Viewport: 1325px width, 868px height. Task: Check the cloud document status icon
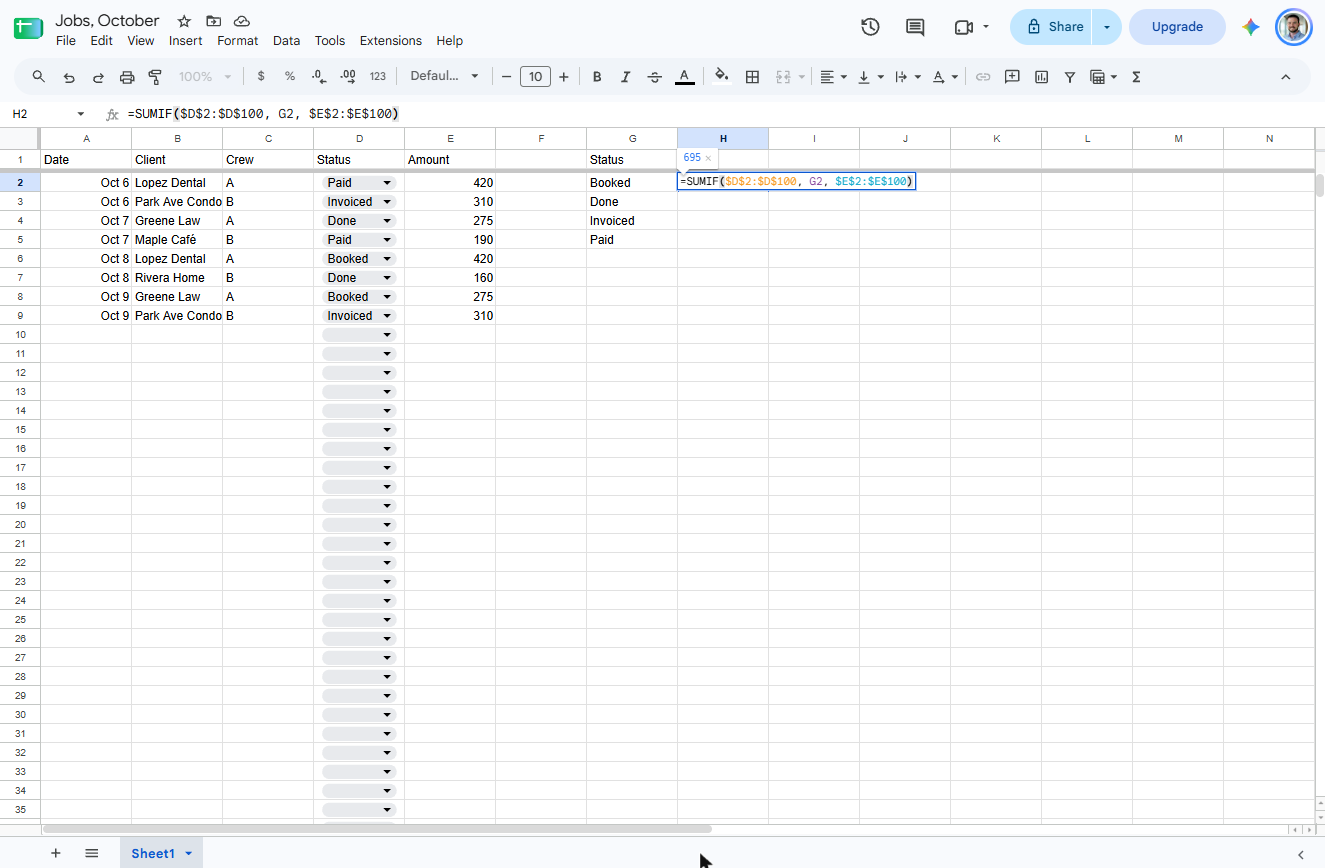pos(242,21)
